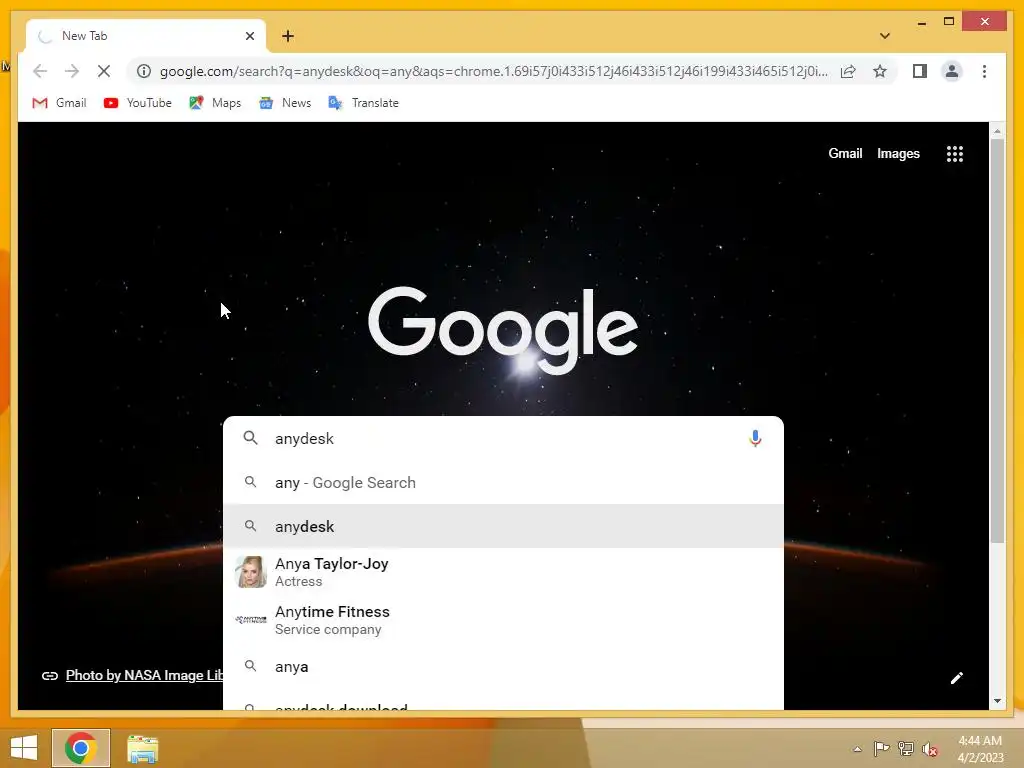This screenshot has height=768, width=1024.
Task: Click the muted volume tray icon
Action: [930, 749]
